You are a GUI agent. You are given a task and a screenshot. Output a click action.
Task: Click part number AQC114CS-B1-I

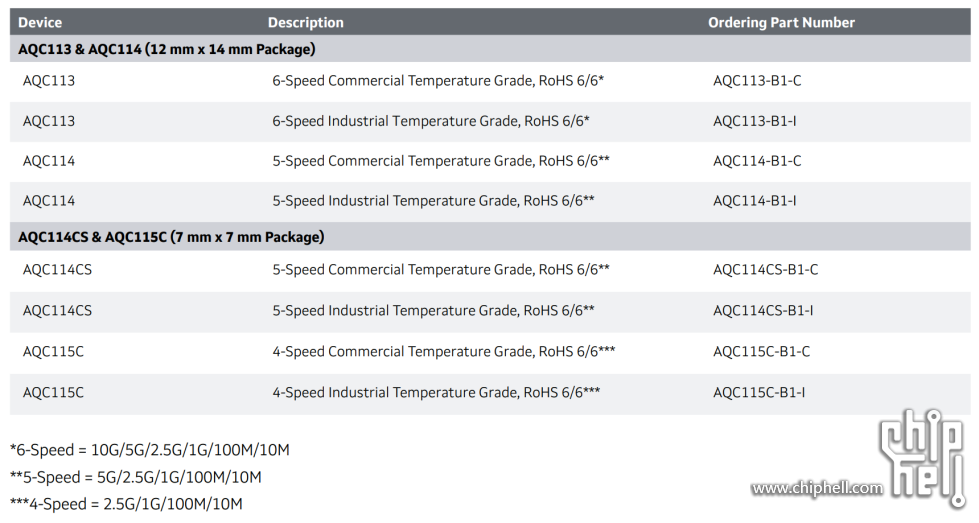click(763, 311)
